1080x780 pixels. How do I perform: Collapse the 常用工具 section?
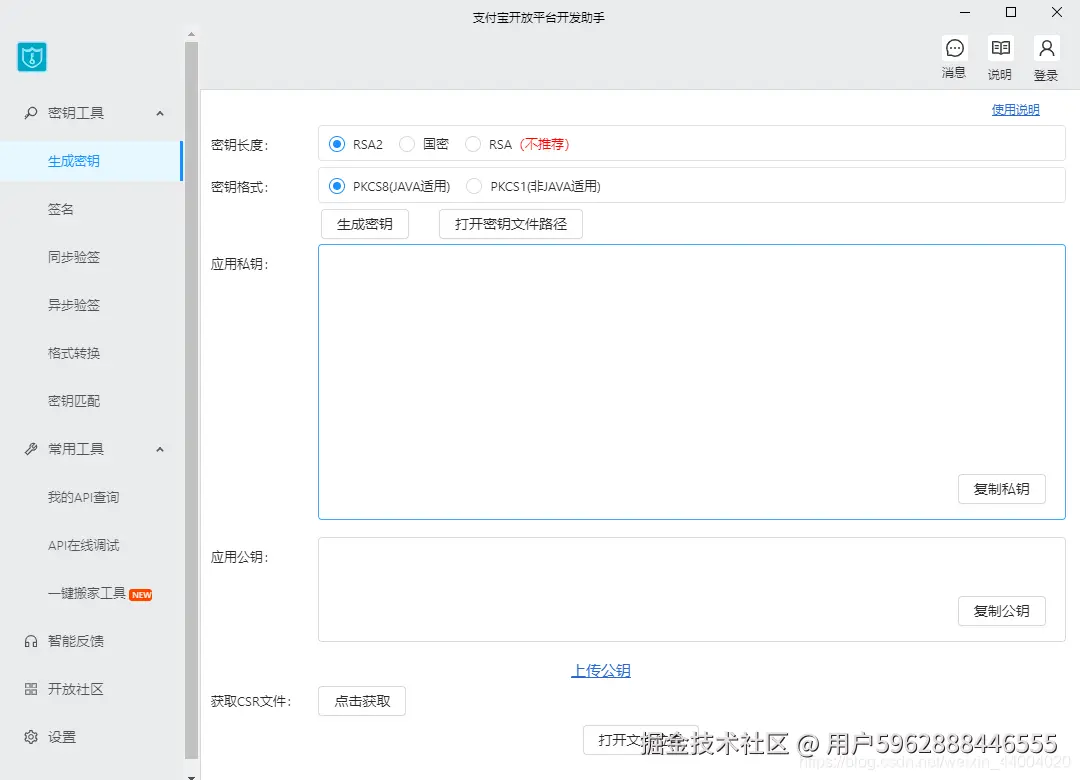(x=160, y=449)
